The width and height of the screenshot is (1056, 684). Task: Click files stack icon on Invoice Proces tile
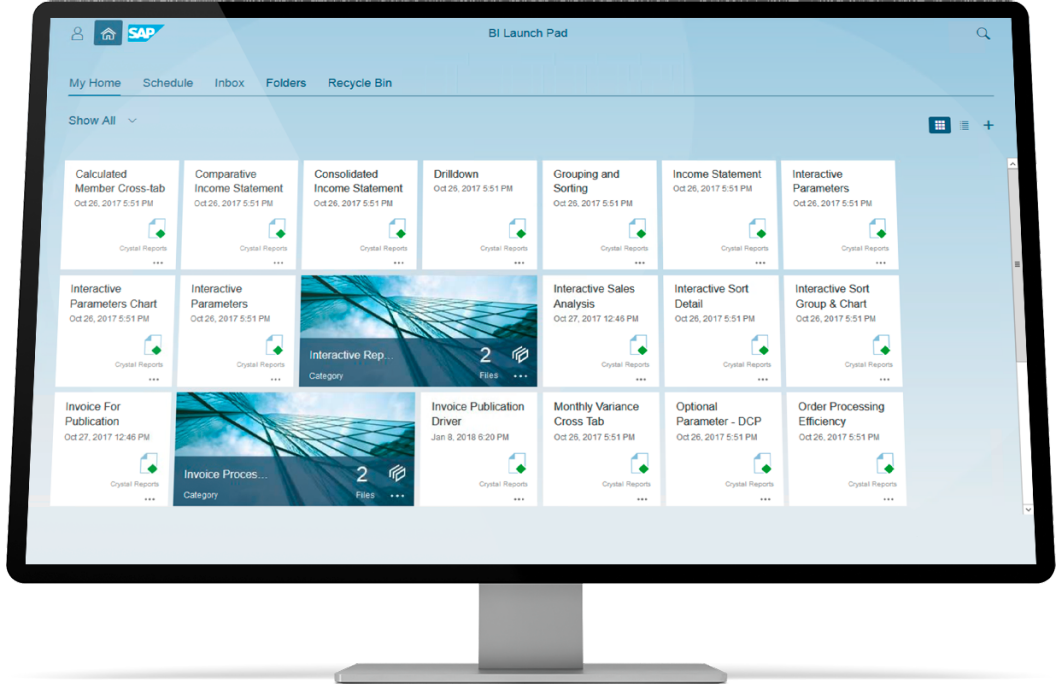click(397, 474)
